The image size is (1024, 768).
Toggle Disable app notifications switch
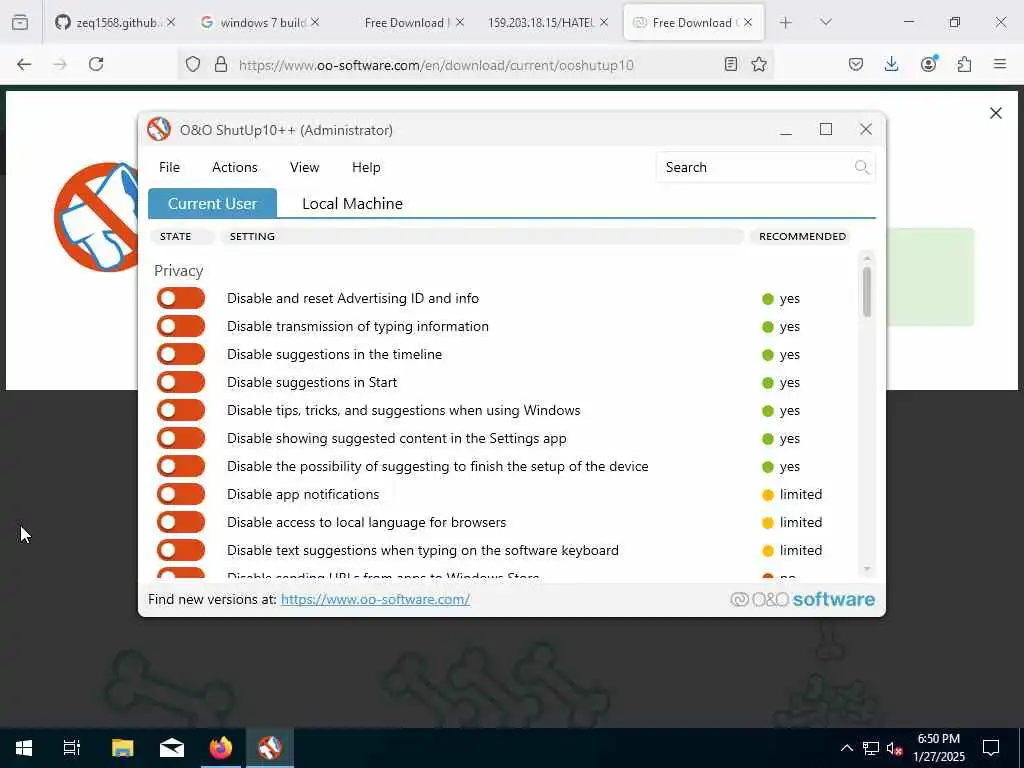181,494
